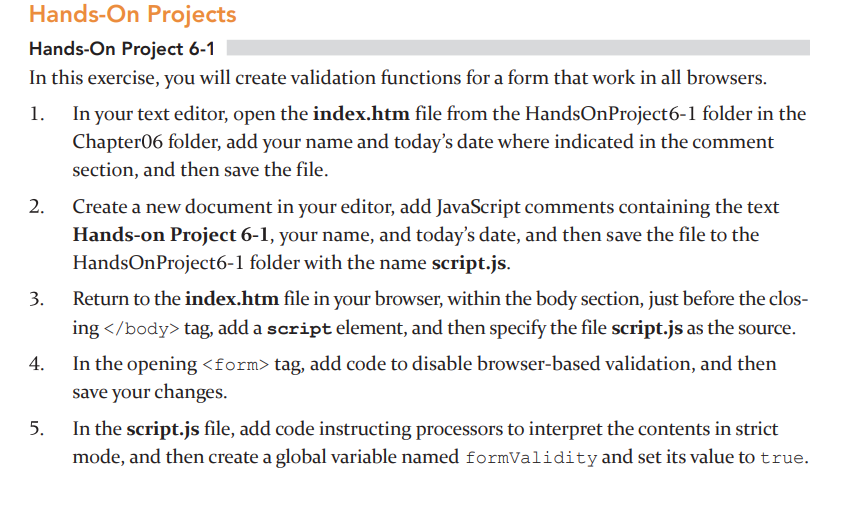Click the number 5 list marker
Viewport: 846px width, 510px height.
[x=37, y=429]
